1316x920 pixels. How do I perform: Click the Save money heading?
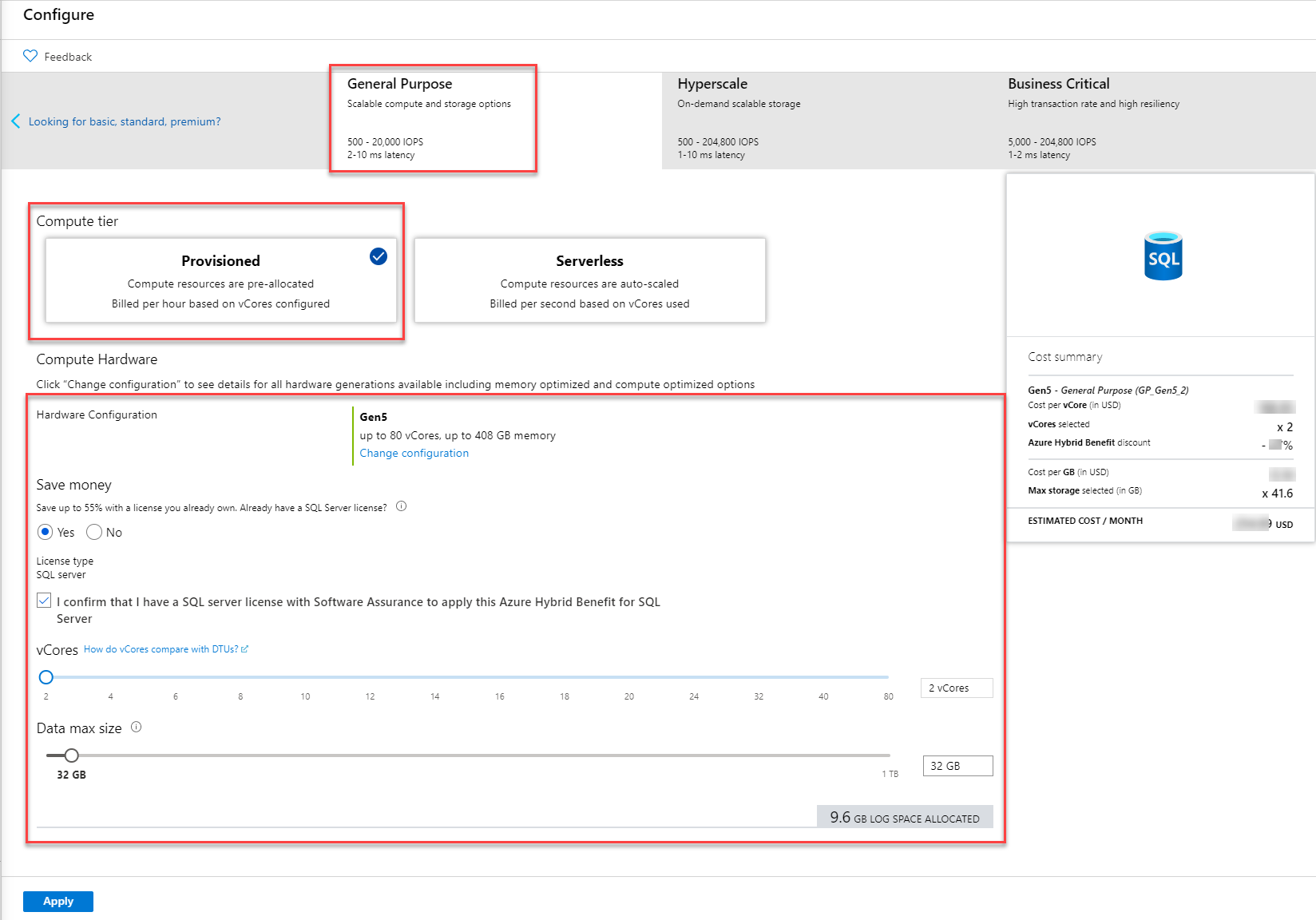74,485
